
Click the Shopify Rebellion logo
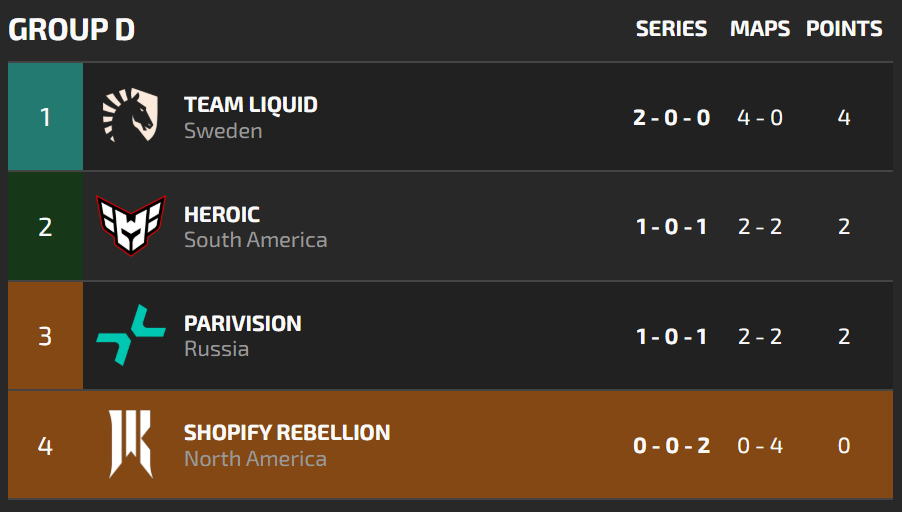[x=130, y=444]
